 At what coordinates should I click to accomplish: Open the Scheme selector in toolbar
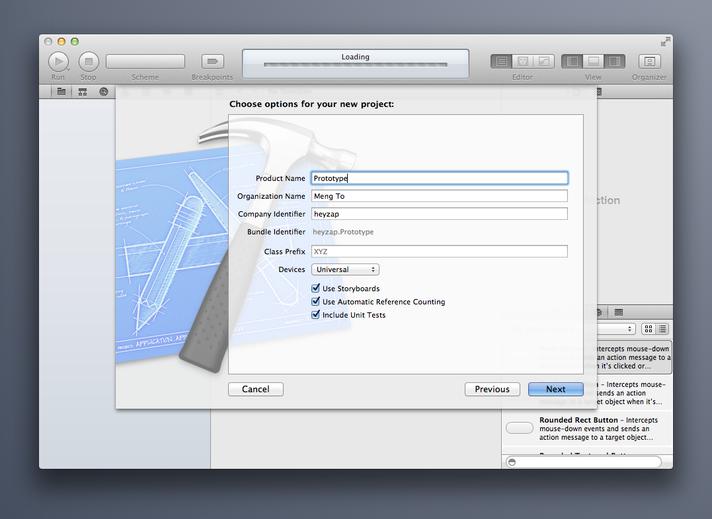[x=145, y=61]
